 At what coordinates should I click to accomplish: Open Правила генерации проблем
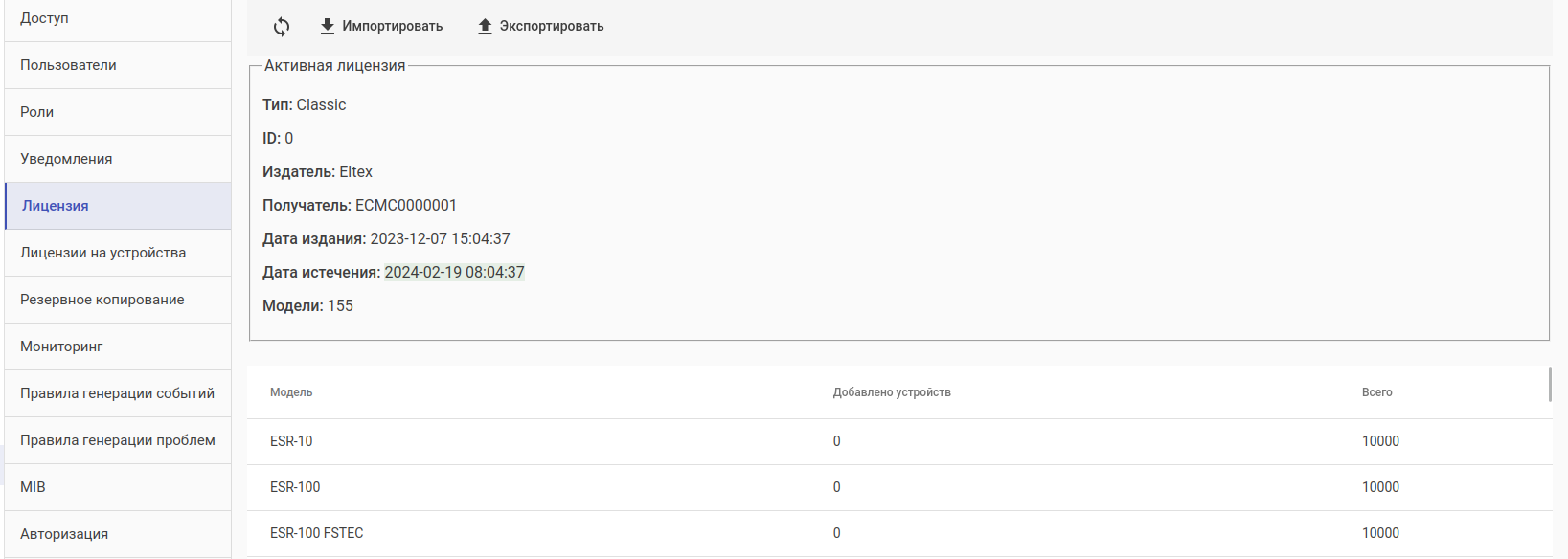point(118,440)
